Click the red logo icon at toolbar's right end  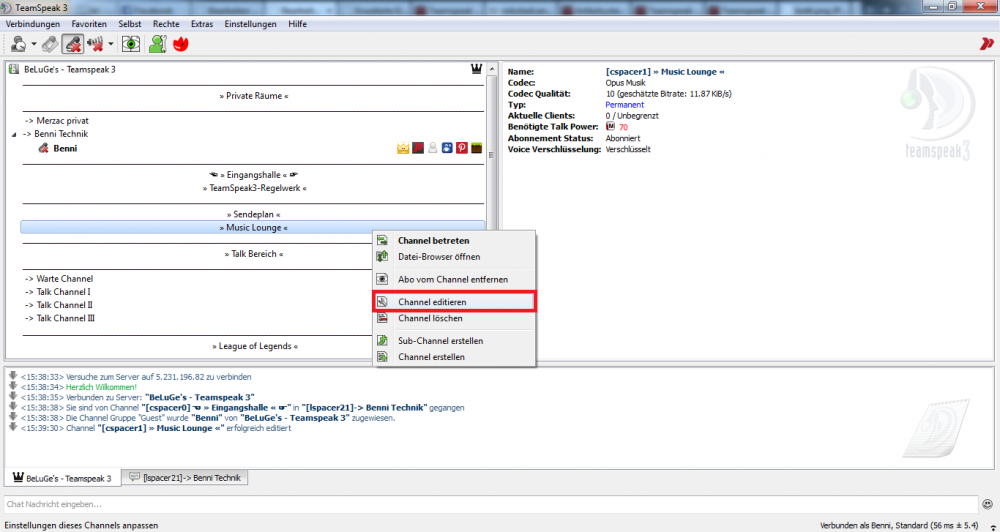pos(987,44)
